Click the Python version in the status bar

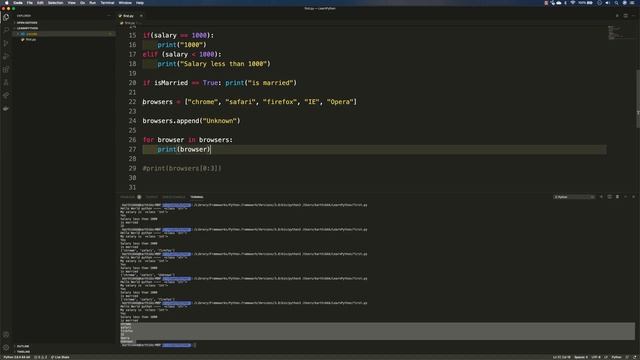coord(17,357)
